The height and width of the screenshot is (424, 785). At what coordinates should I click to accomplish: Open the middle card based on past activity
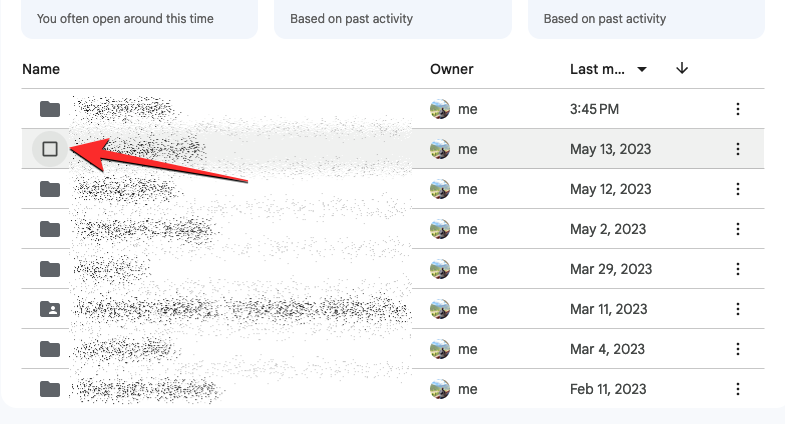[x=393, y=18]
